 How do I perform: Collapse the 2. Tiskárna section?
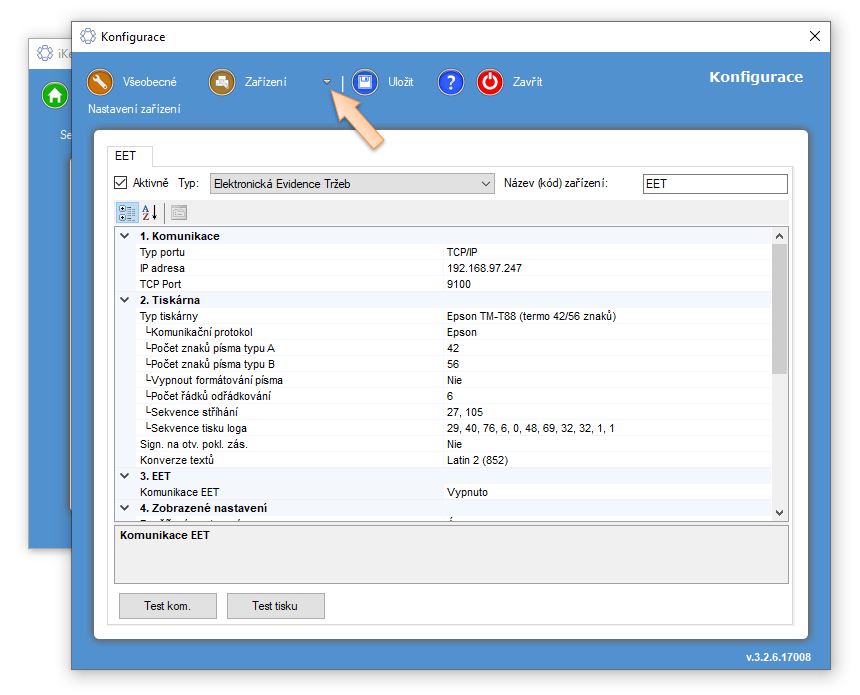pos(125,300)
